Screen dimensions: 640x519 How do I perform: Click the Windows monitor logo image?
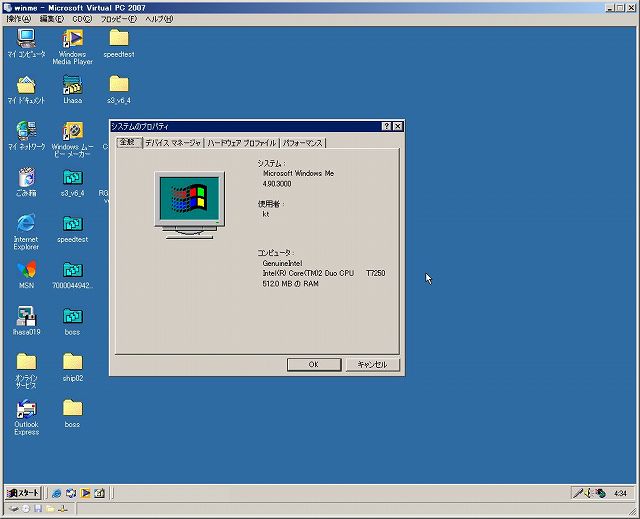point(189,205)
